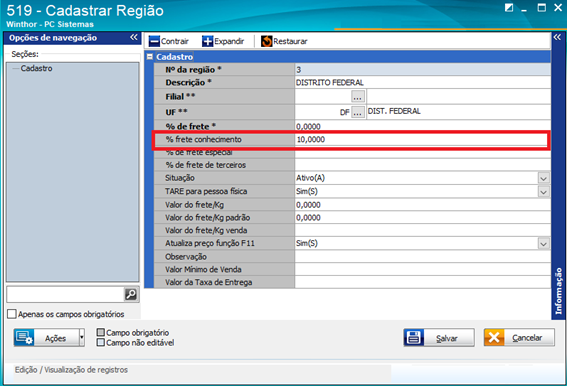This screenshot has height=386, width=567.
Task: Click the Expandir toolbar button
Action: click(223, 41)
